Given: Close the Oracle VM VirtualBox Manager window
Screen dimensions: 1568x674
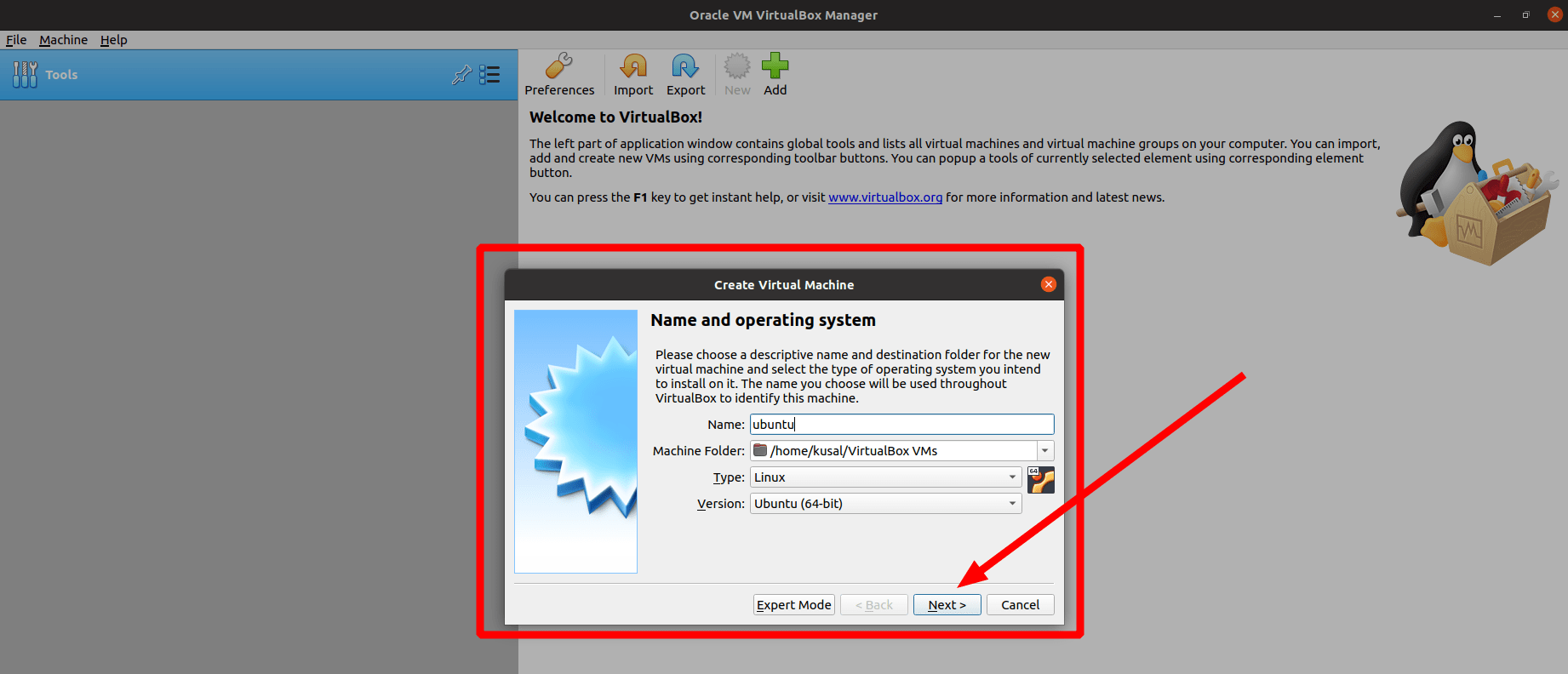Looking at the screenshot, I should (x=1554, y=14).
